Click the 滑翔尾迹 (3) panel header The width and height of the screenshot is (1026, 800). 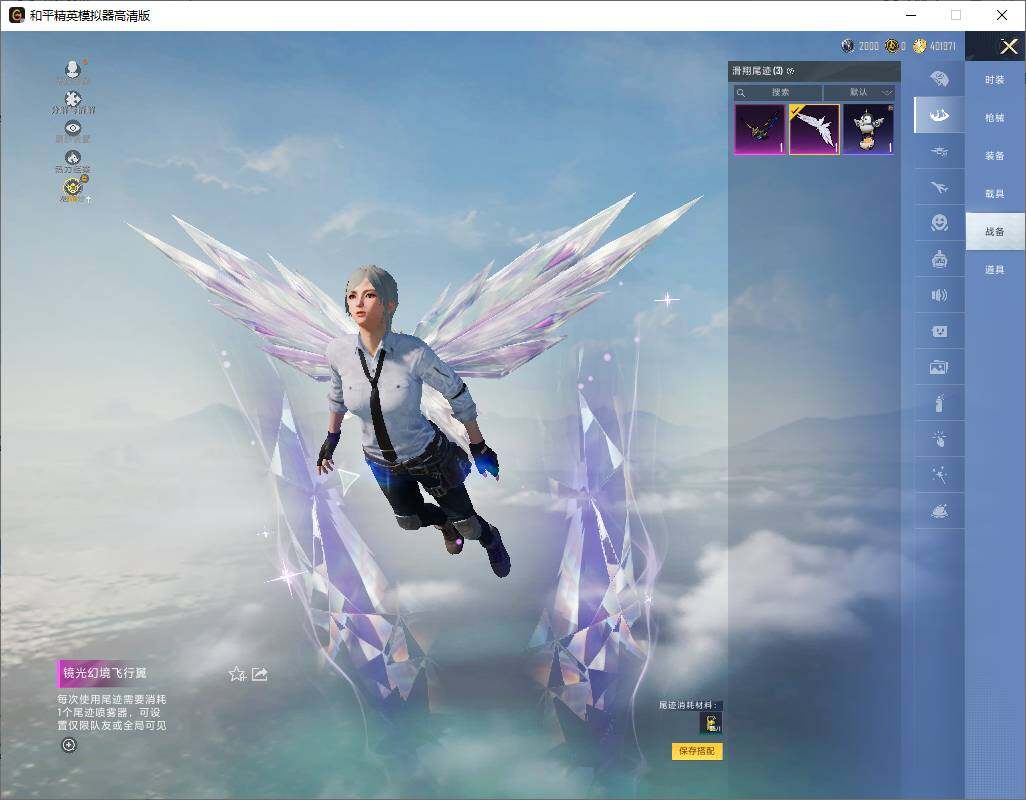814,71
